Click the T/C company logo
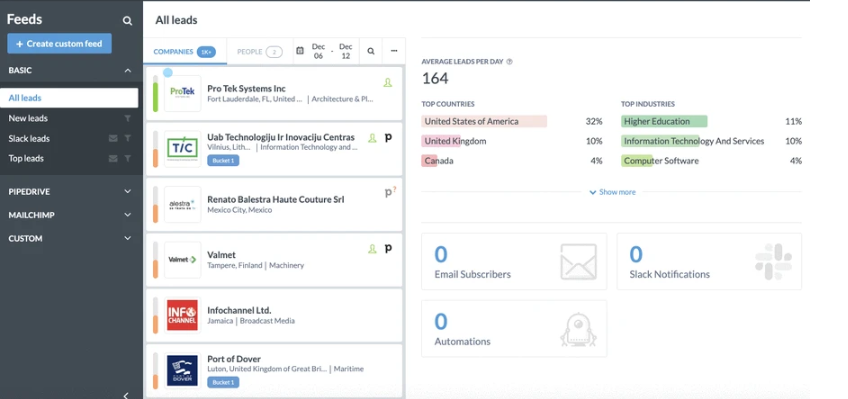The height and width of the screenshot is (399, 848). (182, 149)
